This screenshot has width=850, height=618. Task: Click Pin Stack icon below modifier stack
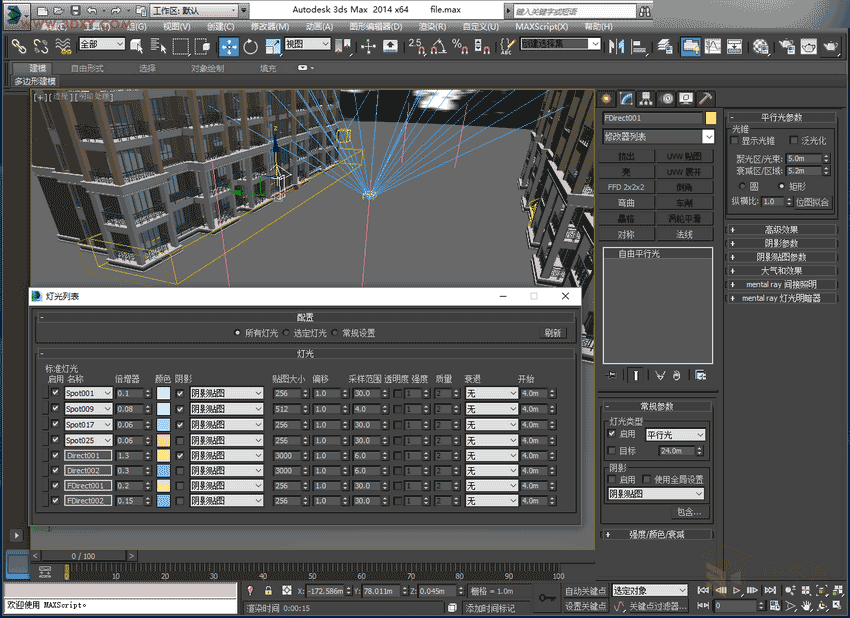(612, 375)
